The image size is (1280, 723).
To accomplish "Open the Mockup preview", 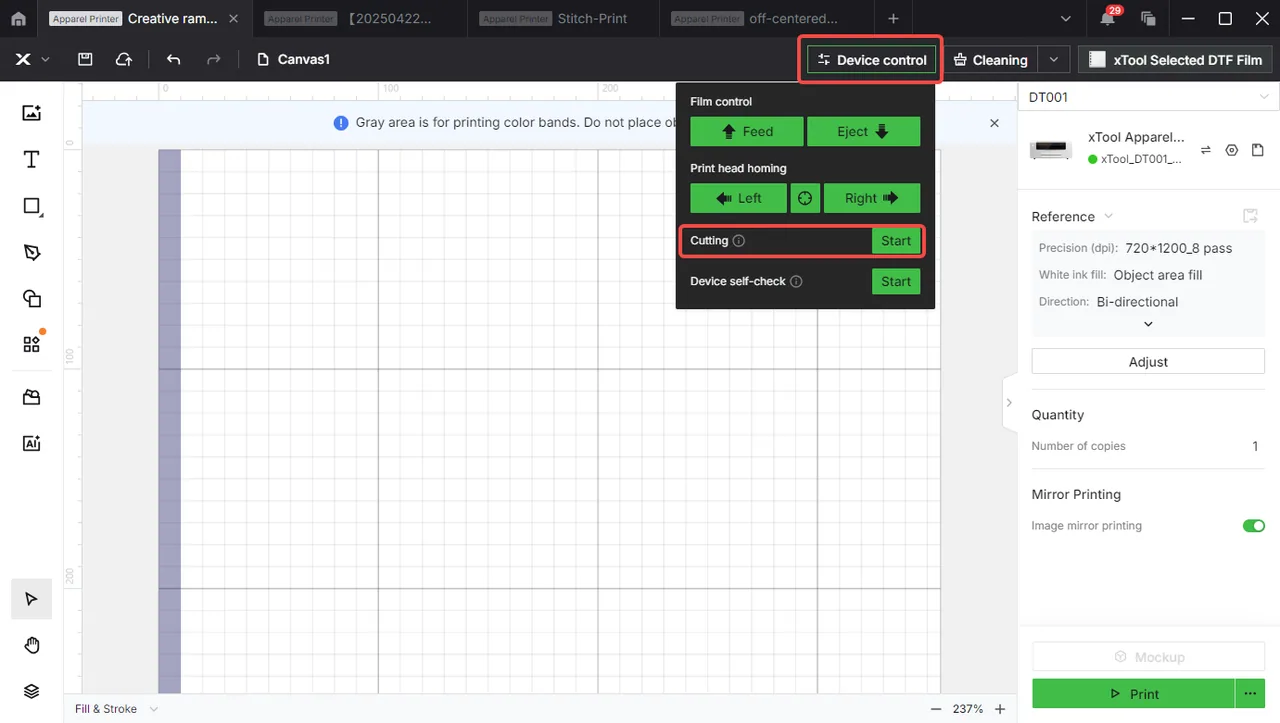I will pyautogui.click(x=1148, y=657).
